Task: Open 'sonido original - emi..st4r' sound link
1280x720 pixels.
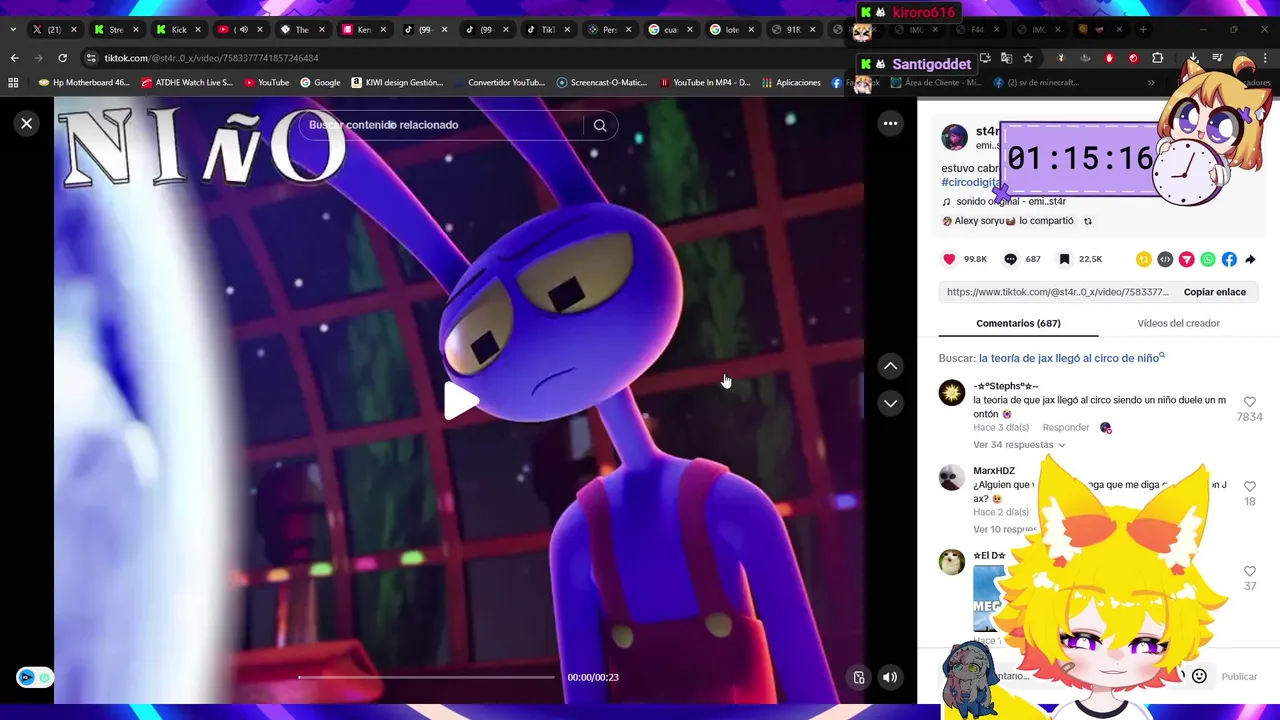Action: click(x=1010, y=202)
